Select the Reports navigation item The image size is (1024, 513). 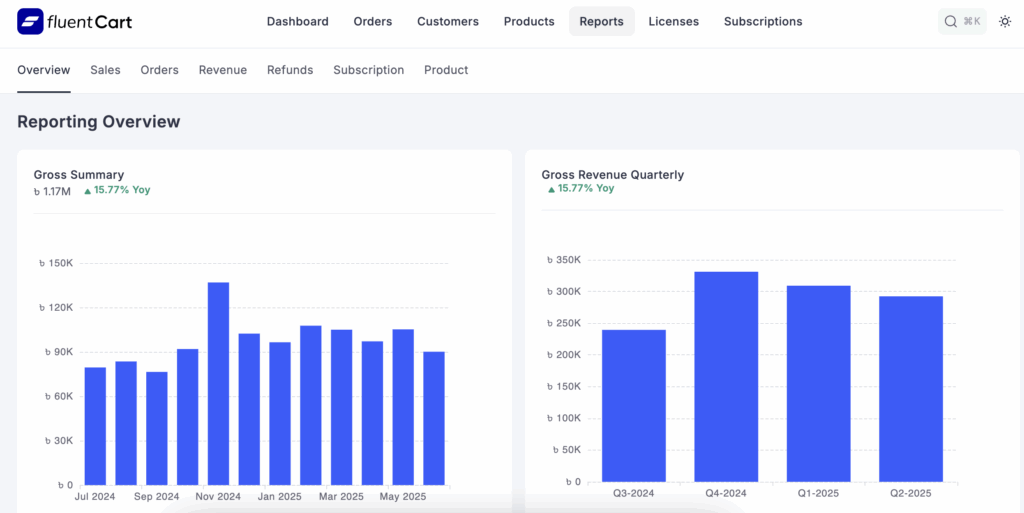pyautogui.click(x=601, y=21)
